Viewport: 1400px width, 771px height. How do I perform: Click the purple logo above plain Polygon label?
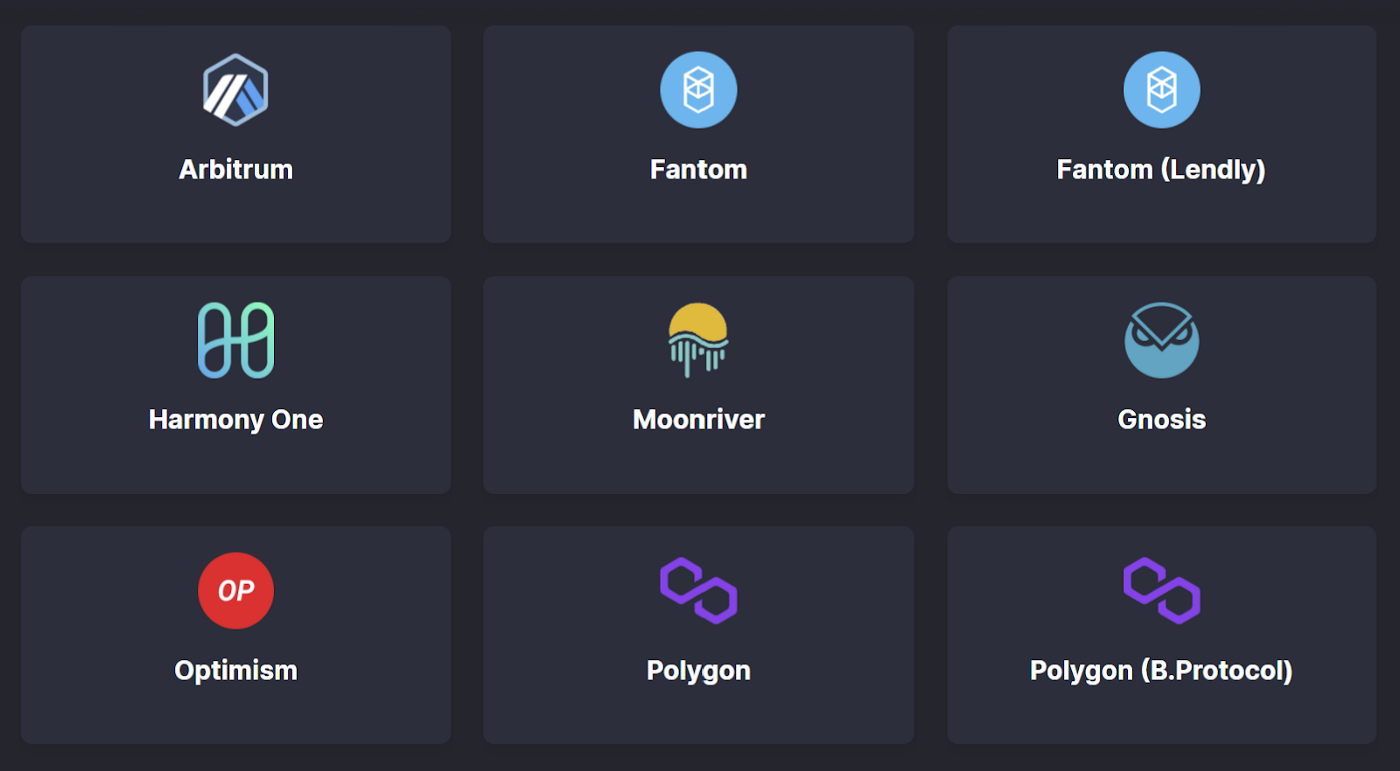coord(698,590)
